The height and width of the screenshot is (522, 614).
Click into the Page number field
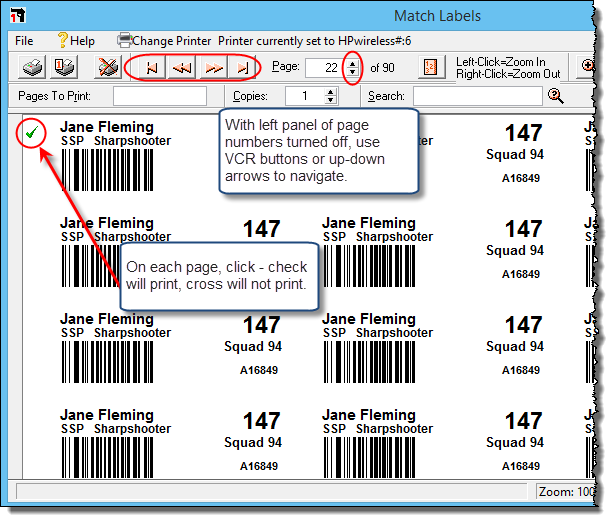click(x=325, y=68)
